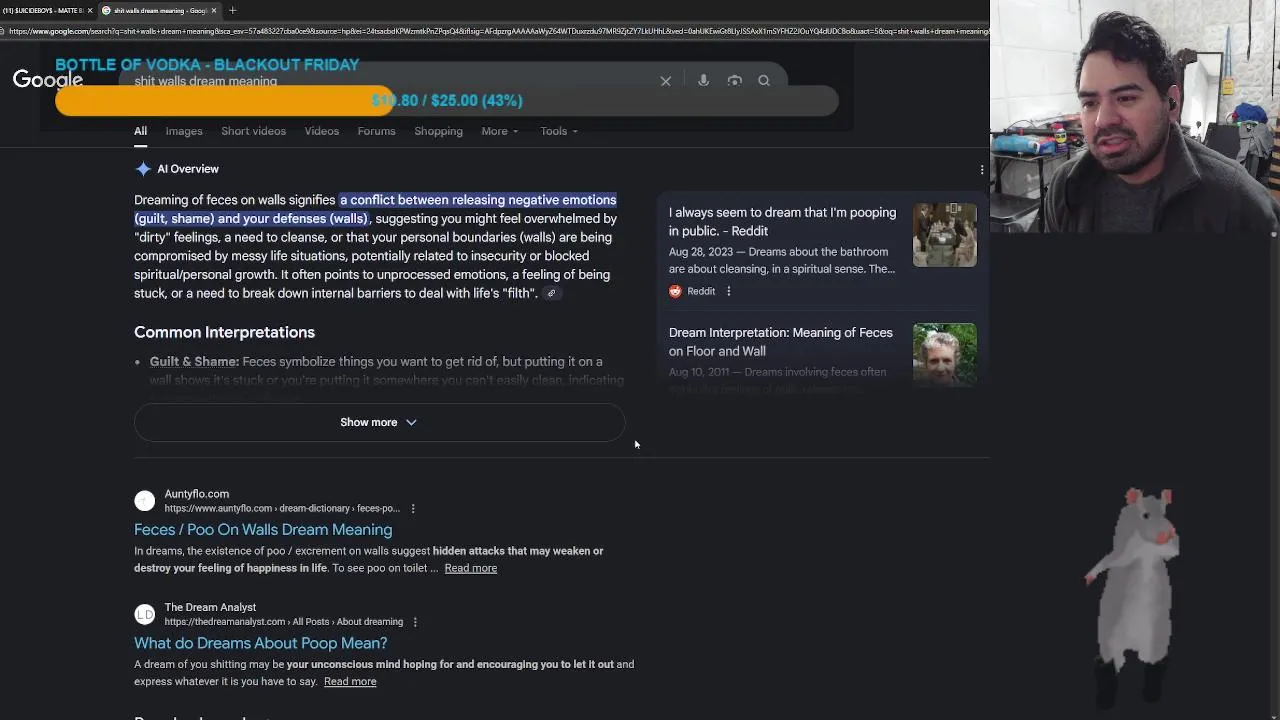
Task: Open the Dream Interpretation thumbnail image
Action: pyautogui.click(x=945, y=354)
